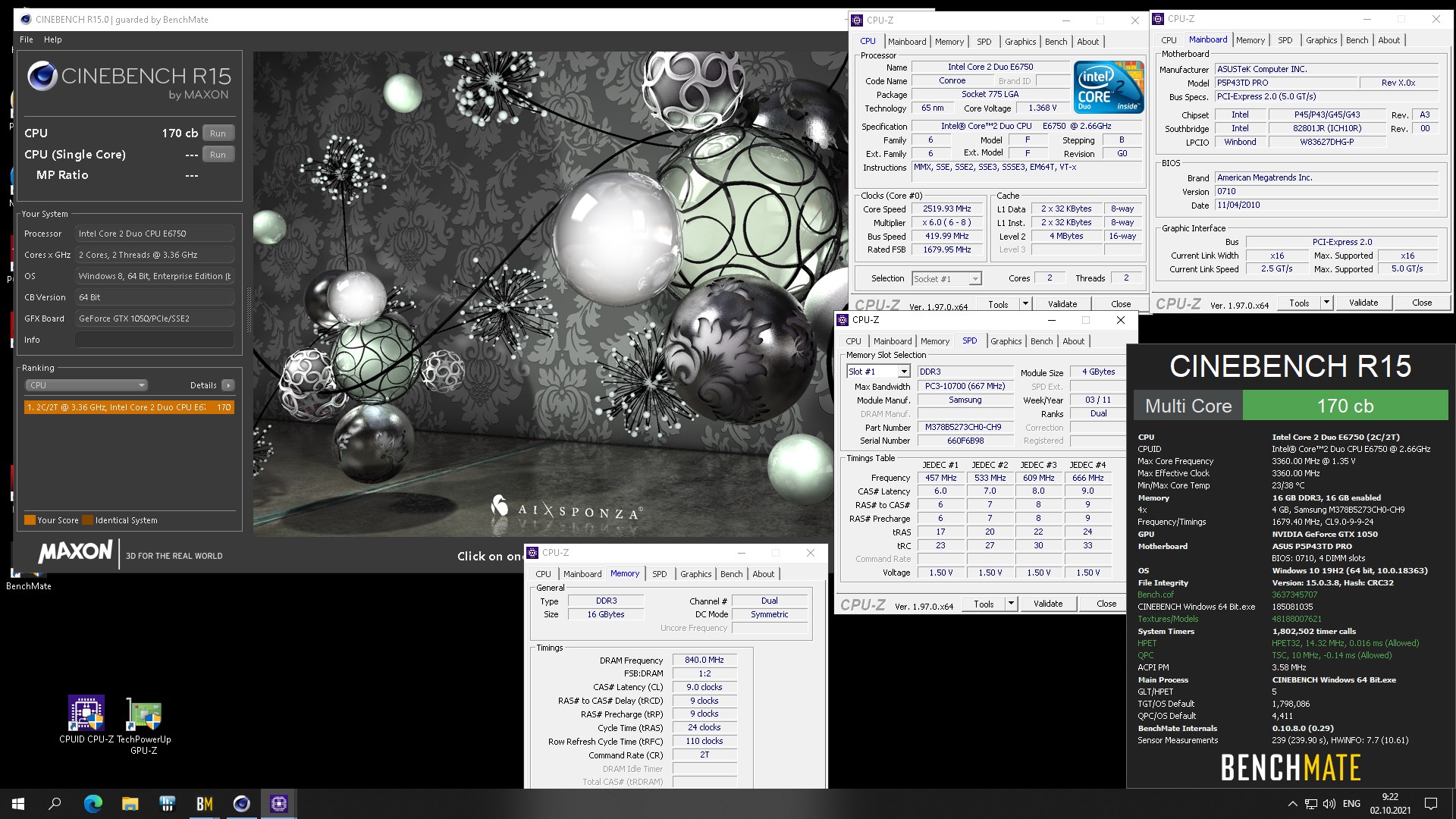Open Tools dropdown arrow in SPD window
1456x819 pixels.
pos(1011,604)
